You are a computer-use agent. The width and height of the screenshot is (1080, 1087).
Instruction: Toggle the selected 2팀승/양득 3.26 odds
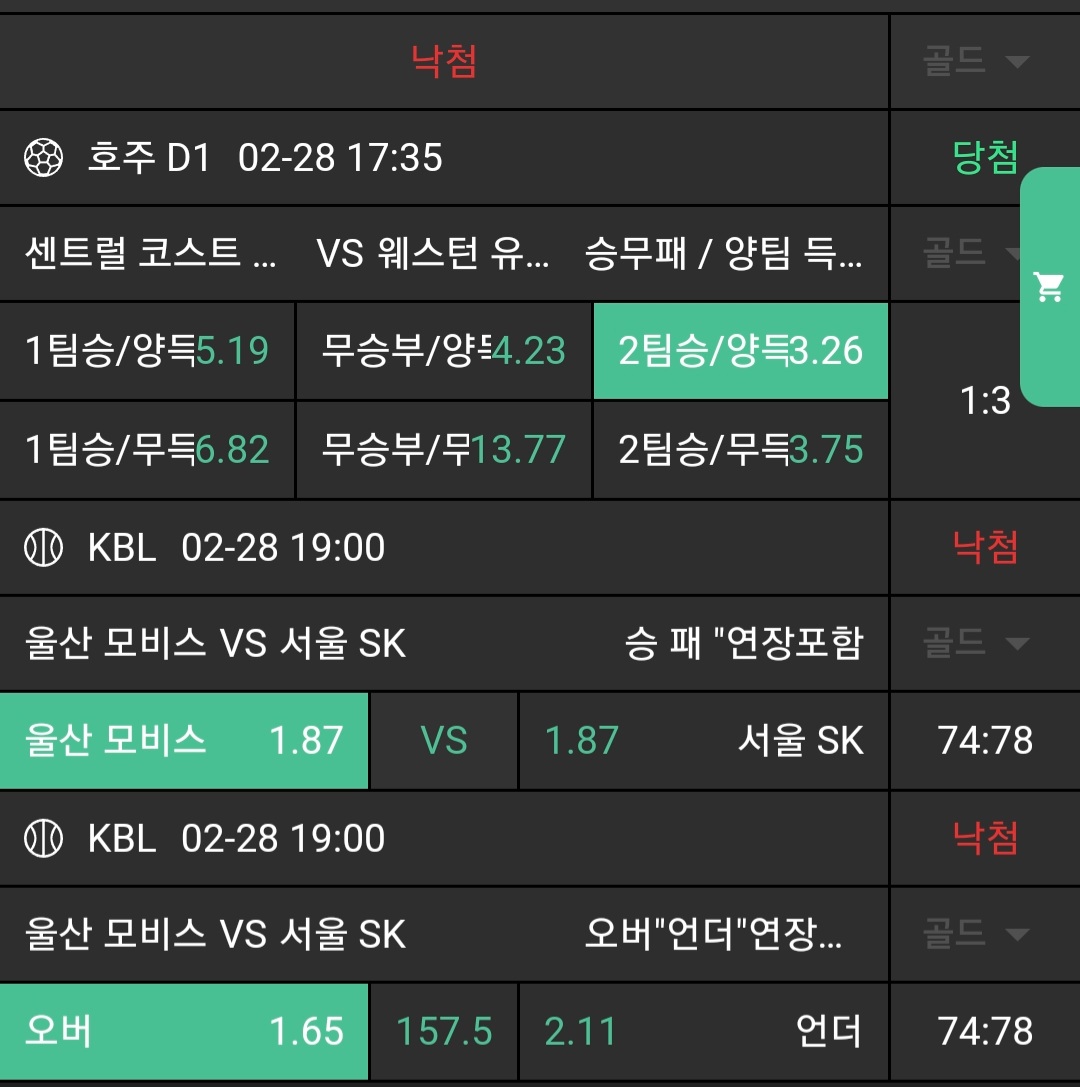click(x=740, y=351)
